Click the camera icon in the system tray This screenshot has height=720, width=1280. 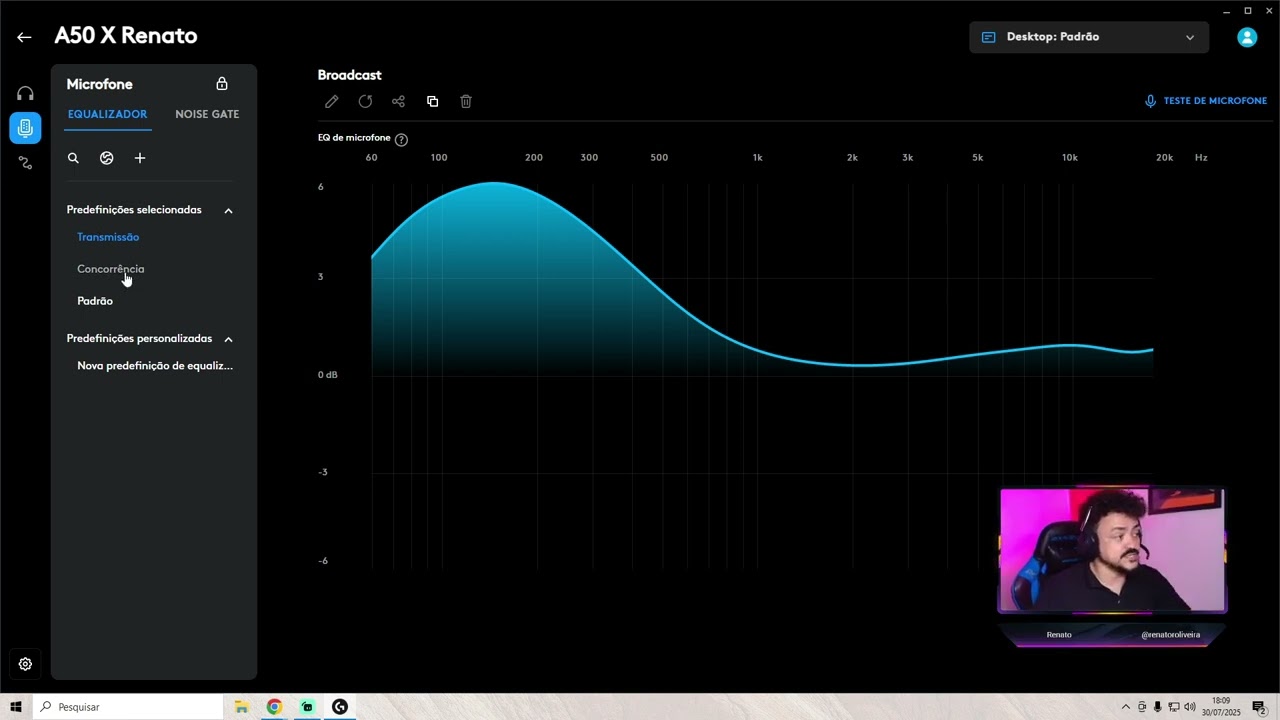(1142, 707)
